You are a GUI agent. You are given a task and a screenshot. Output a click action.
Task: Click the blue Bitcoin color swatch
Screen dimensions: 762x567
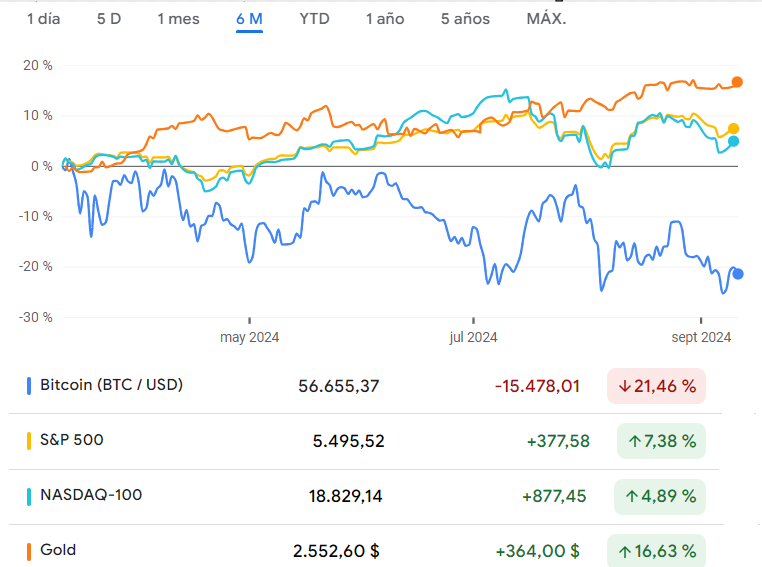28,385
